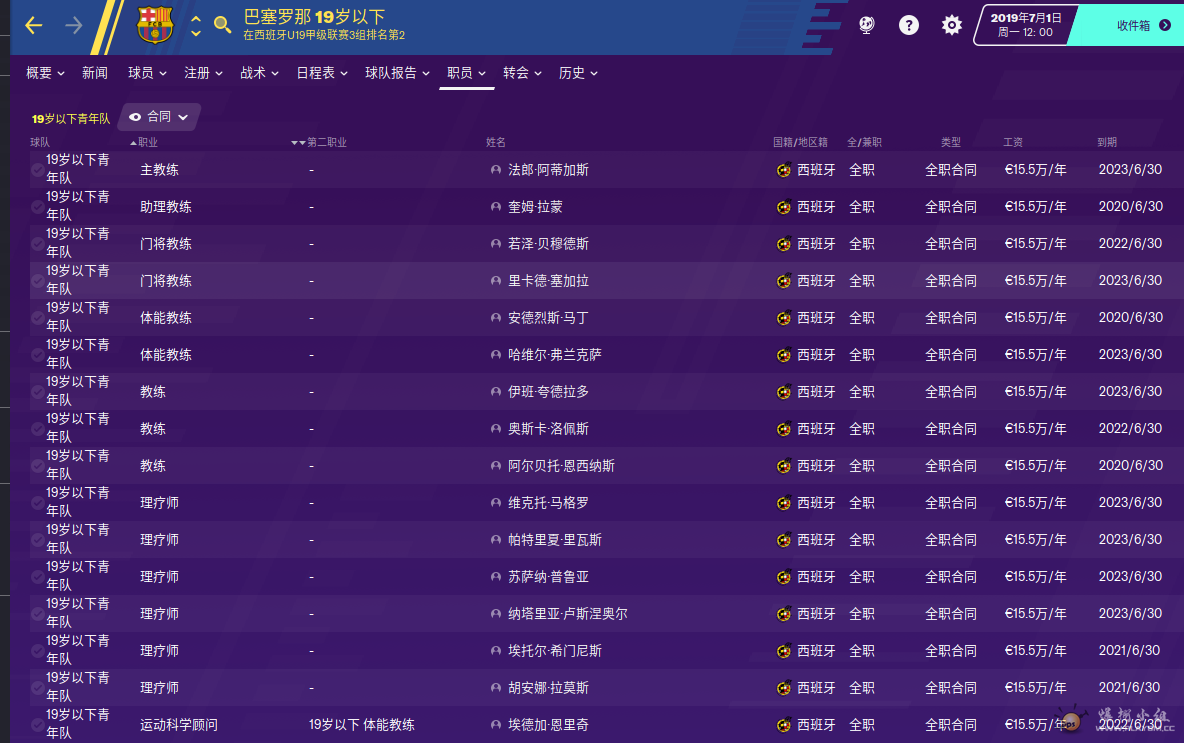Click 19岁以下 体能教练 second job cell

[362, 725]
